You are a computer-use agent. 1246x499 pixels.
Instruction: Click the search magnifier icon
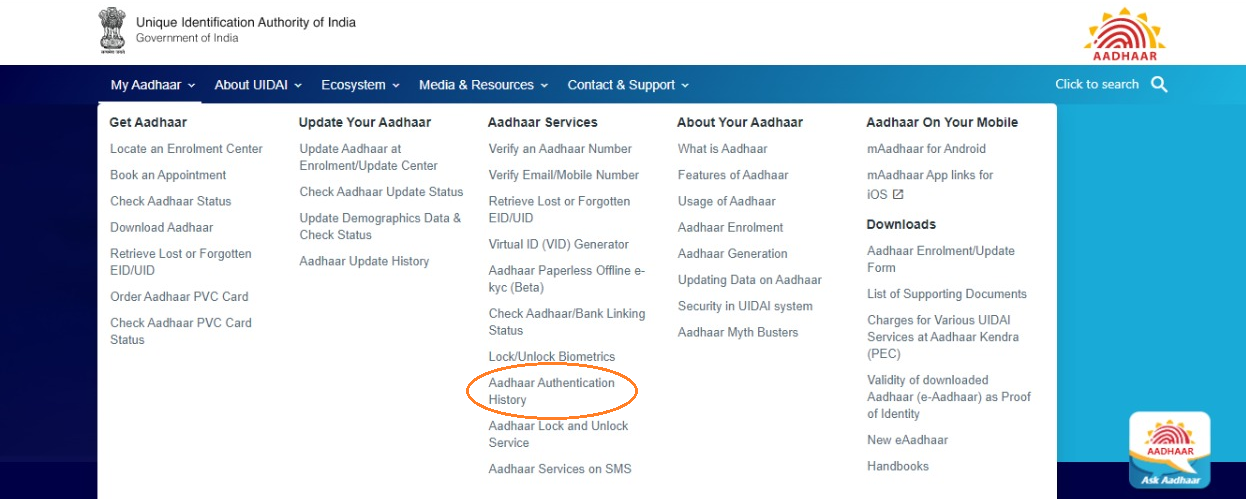(1159, 85)
